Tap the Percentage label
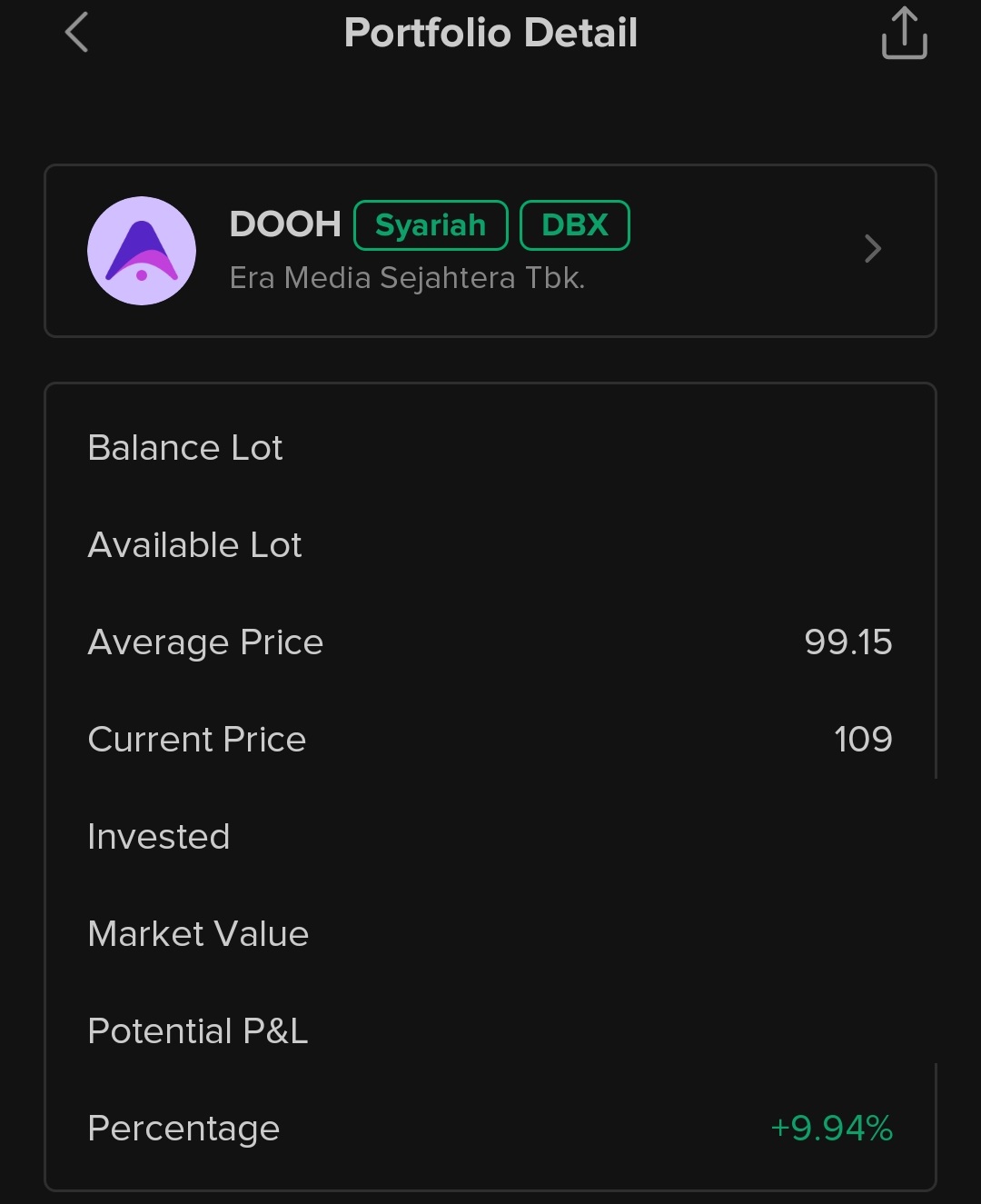The height and width of the screenshot is (1204, 981). (183, 1129)
